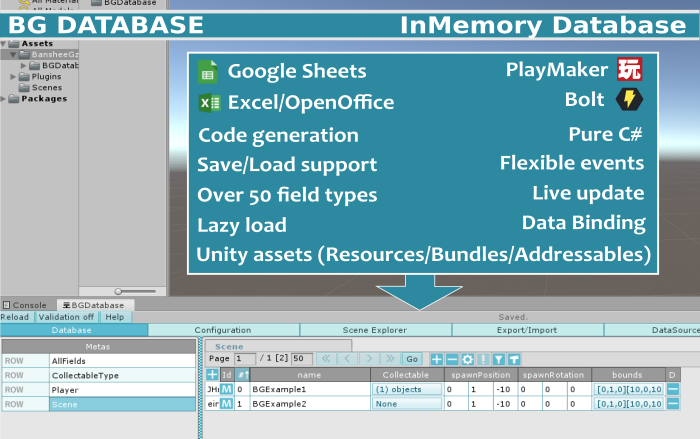Image resolution: width=700 pixels, height=439 pixels.
Task: Go to next page arrow
Action: tap(369, 358)
